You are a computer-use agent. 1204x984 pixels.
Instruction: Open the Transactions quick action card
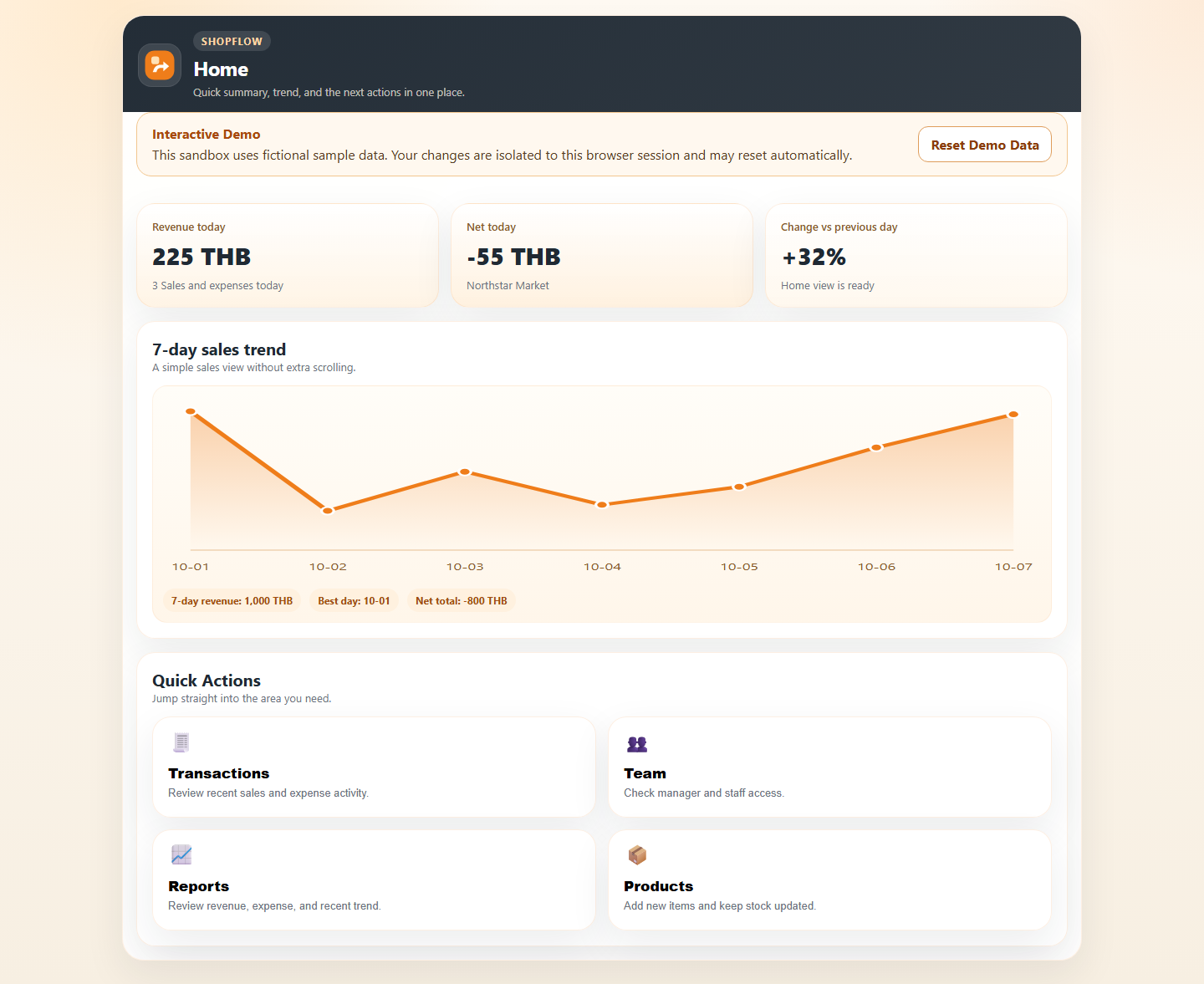pos(374,767)
